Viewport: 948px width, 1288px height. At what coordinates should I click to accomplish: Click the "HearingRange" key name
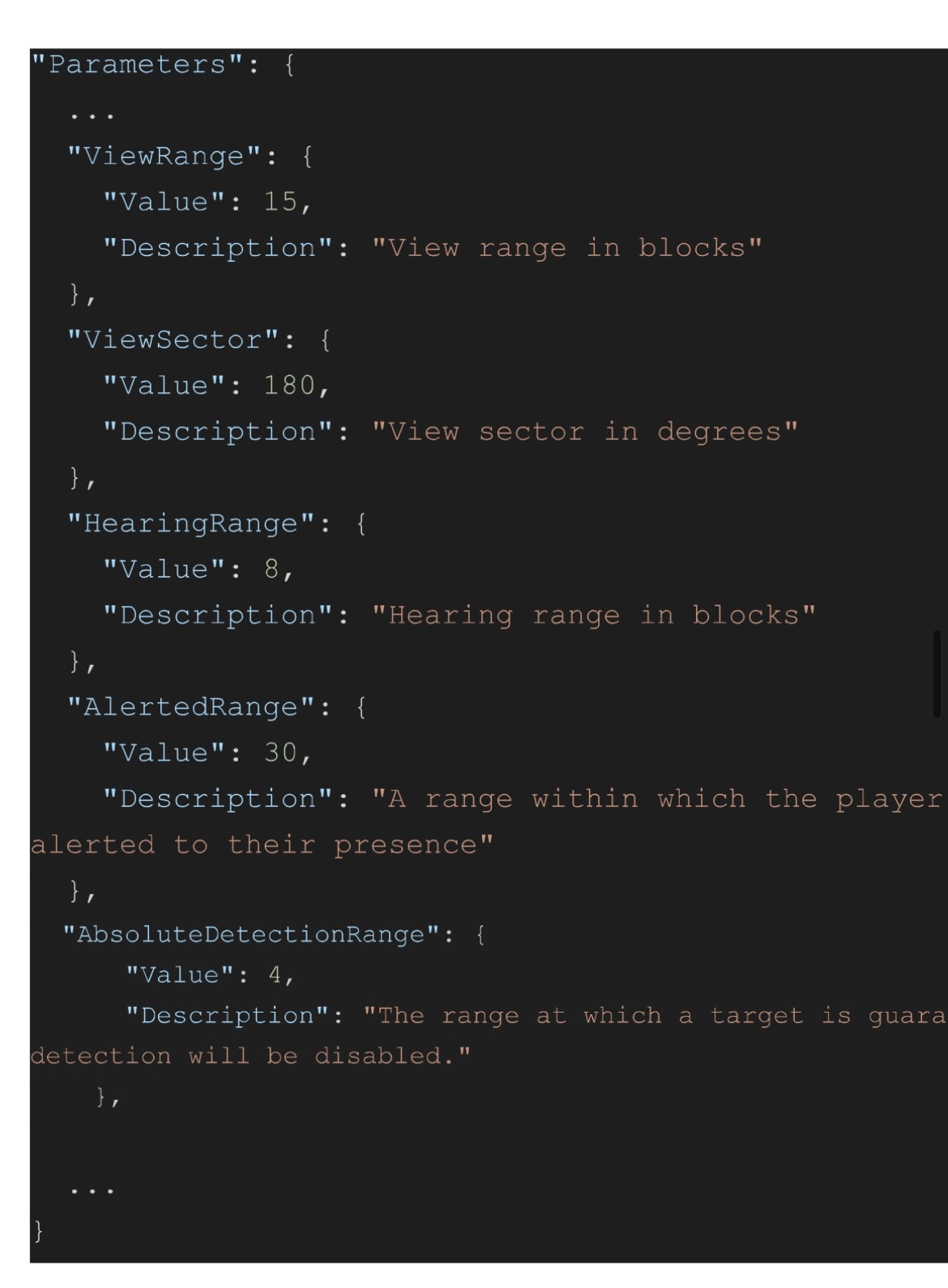(190, 523)
